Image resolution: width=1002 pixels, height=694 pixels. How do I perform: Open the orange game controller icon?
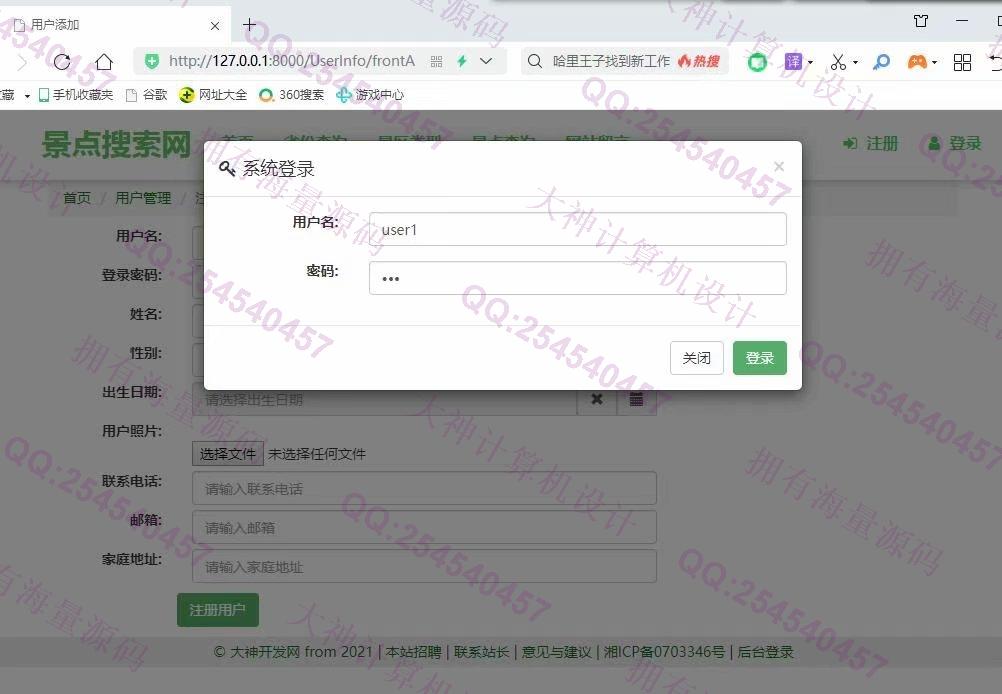pyautogui.click(x=917, y=62)
